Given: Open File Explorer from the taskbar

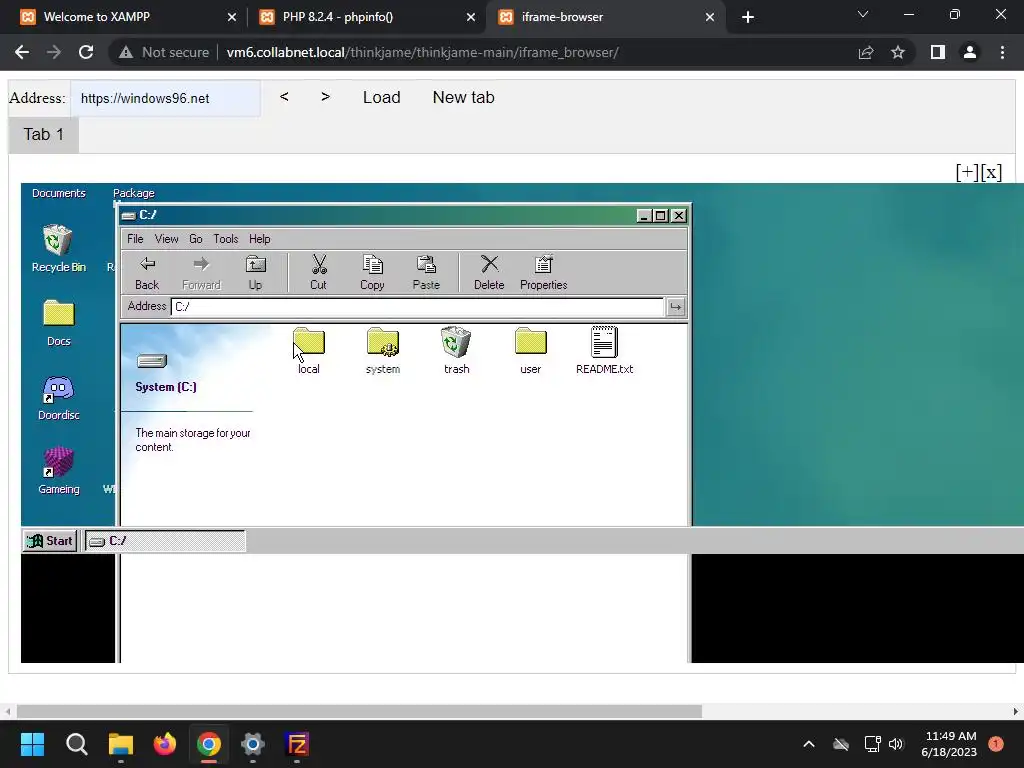Looking at the screenshot, I should 121,744.
